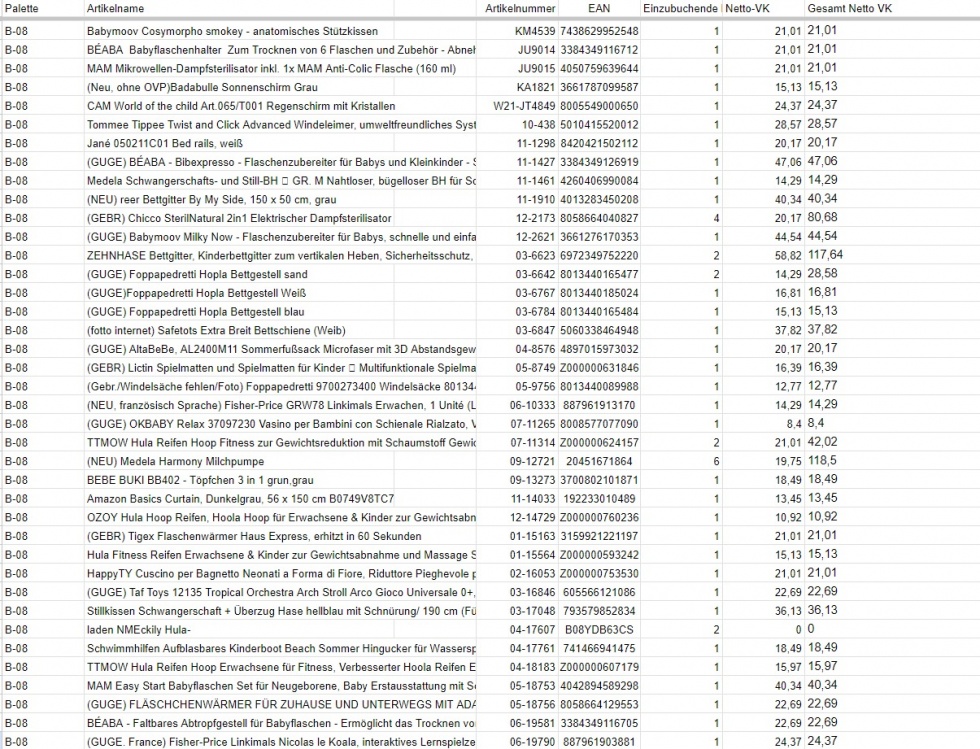Click the FLÄSCHCHENWÄRMER FÜR ZUHAUSE cell
The image size is (980, 749).
coord(280,705)
